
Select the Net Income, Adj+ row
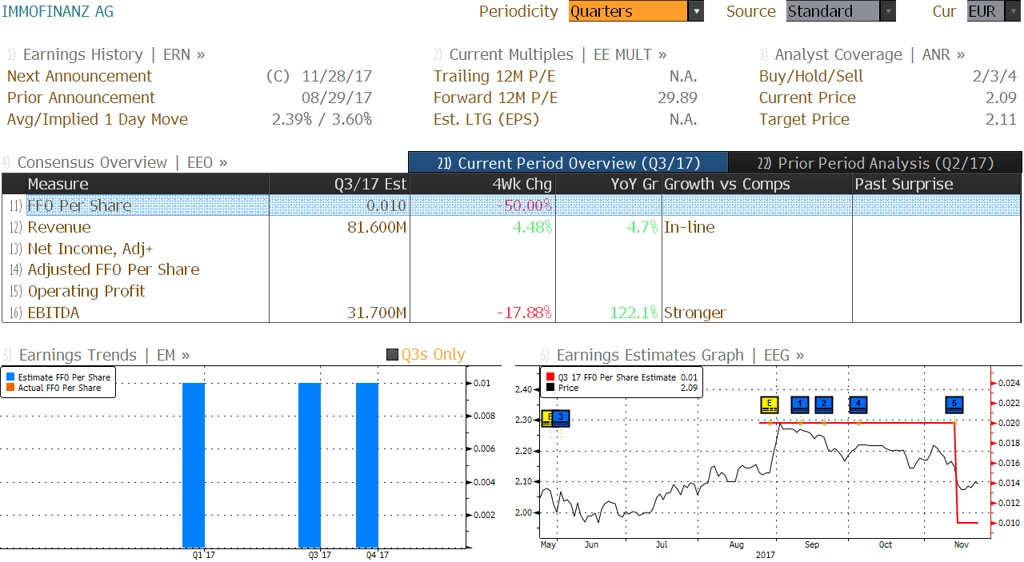[x=511, y=249]
